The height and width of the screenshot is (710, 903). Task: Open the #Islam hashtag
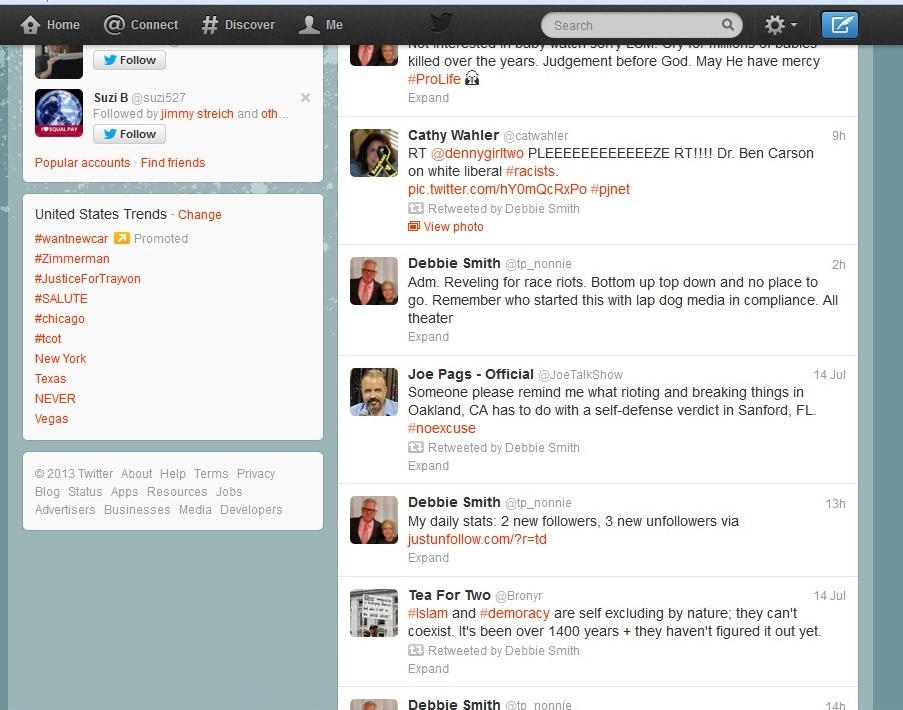click(428, 613)
